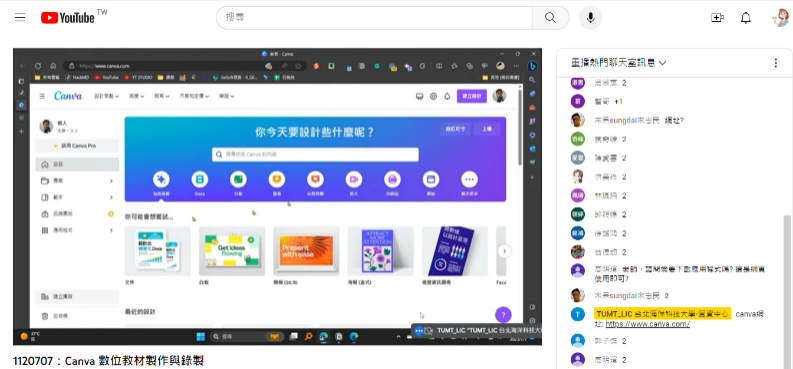This screenshot has height=369, width=793.
Task: Click the 'Try Canva Pro' button
Action: tap(77, 146)
